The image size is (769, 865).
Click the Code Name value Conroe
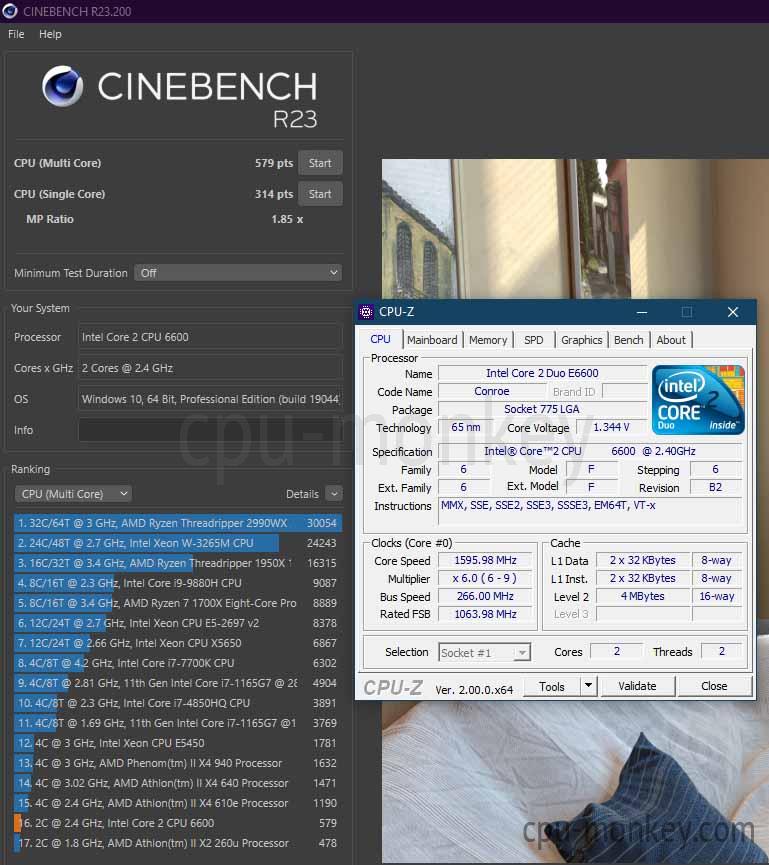pyautogui.click(x=492, y=391)
